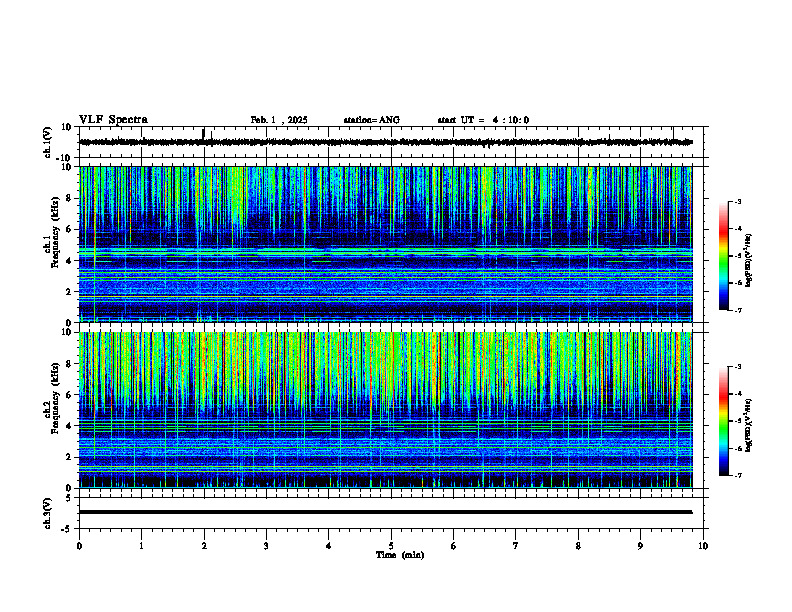Click the ch.2 spectrogram "6" kHz tick label
This screenshot has width=792, height=612.
[x=69, y=395]
